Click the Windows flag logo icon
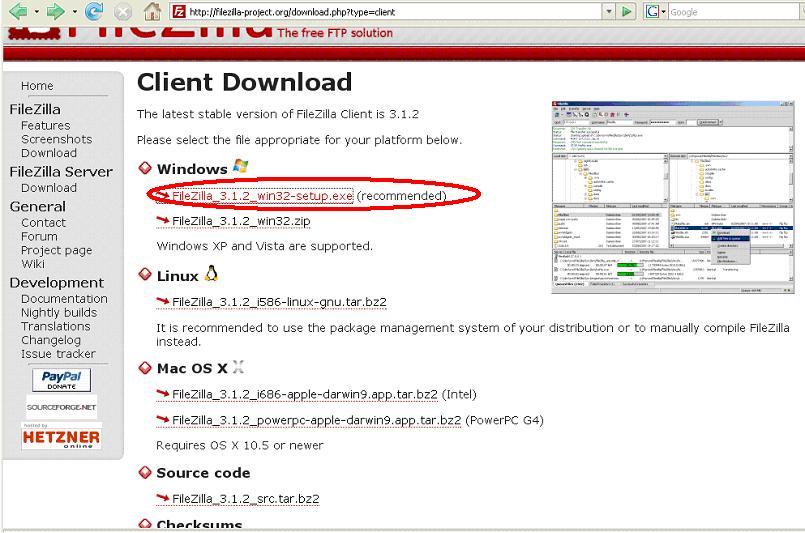Viewport: 805px width, 533px height. click(240, 166)
